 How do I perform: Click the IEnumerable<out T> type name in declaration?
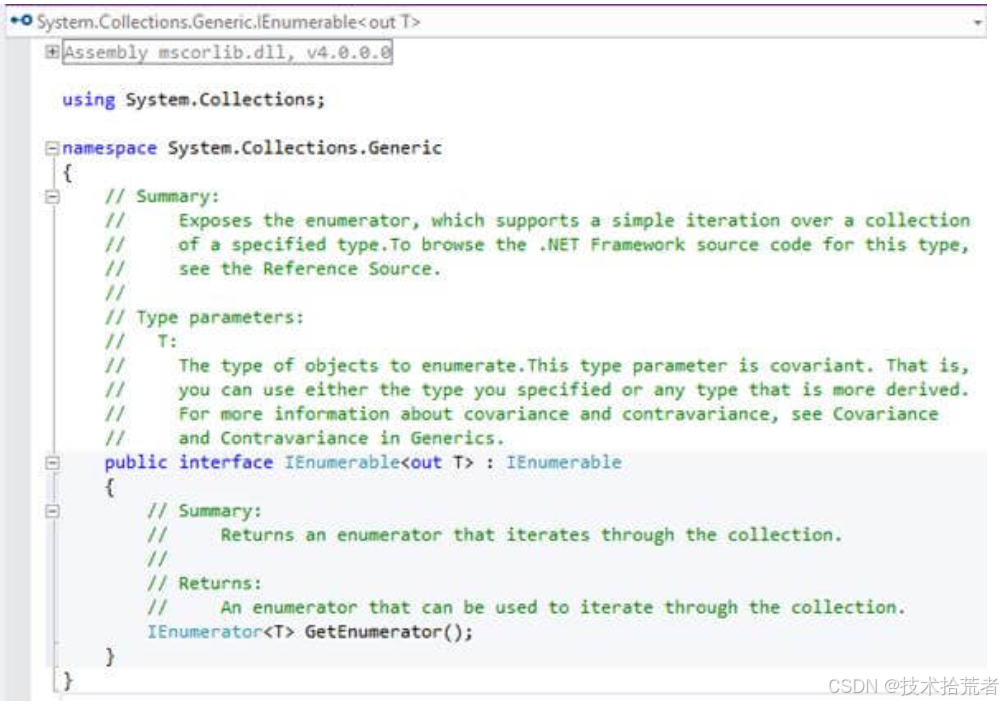[x=379, y=462]
